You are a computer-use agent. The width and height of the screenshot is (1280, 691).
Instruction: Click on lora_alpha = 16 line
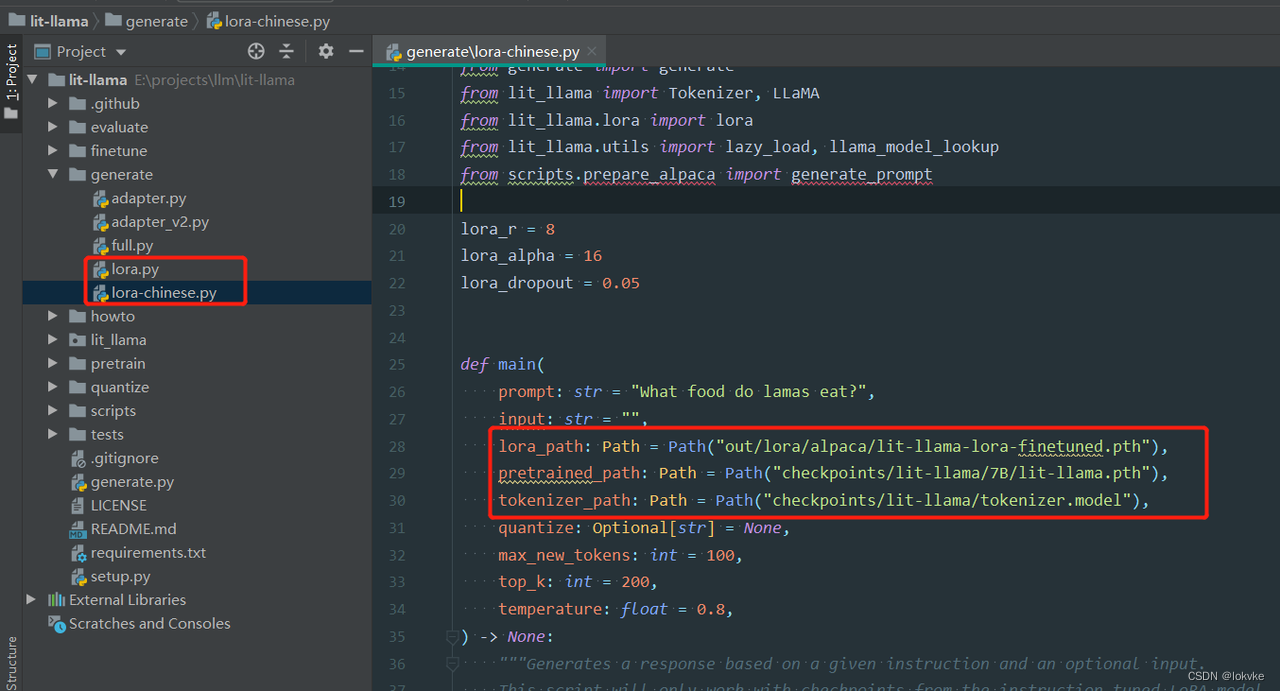[x=531, y=256]
